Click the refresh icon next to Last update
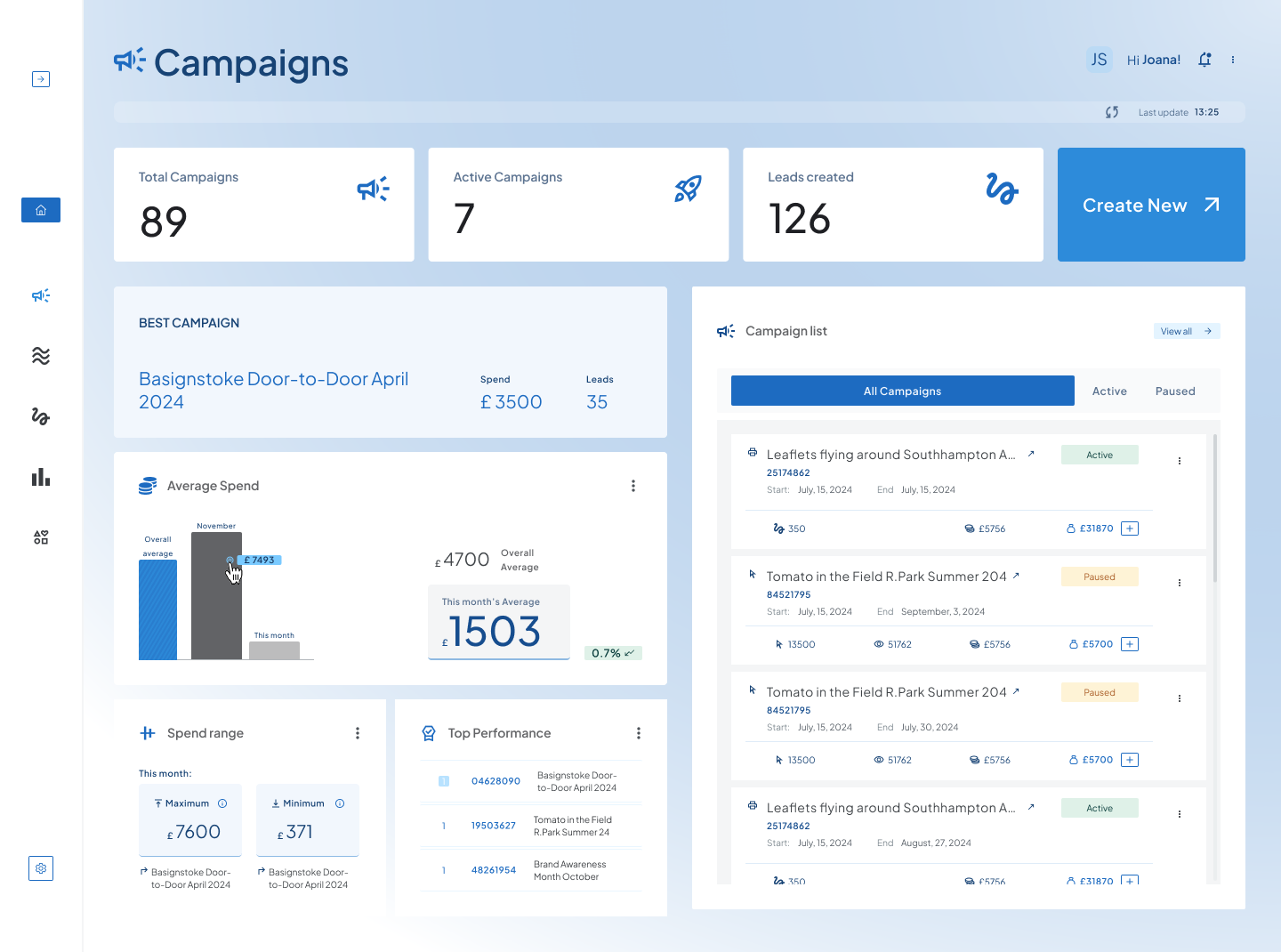This screenshot has height=952, width=1281. [x=1110, y=112]
